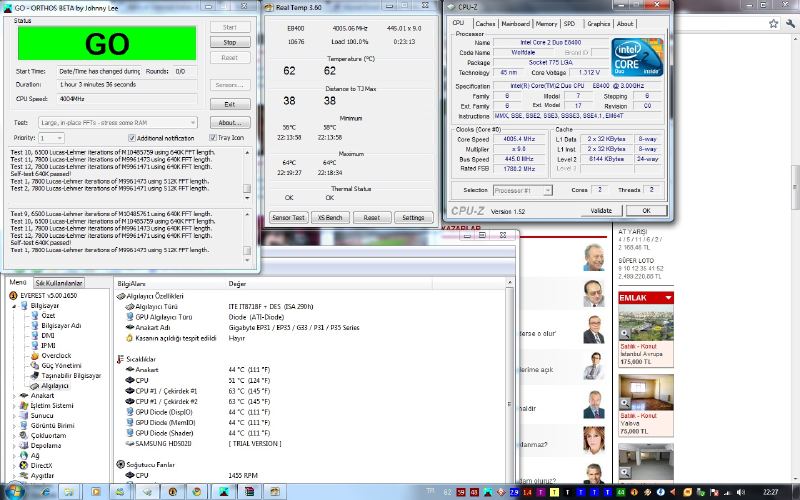
Task: Toggle Tray Icon checkbox in ORTHOS
Action: pyautogui.click(x=213, y=137)
